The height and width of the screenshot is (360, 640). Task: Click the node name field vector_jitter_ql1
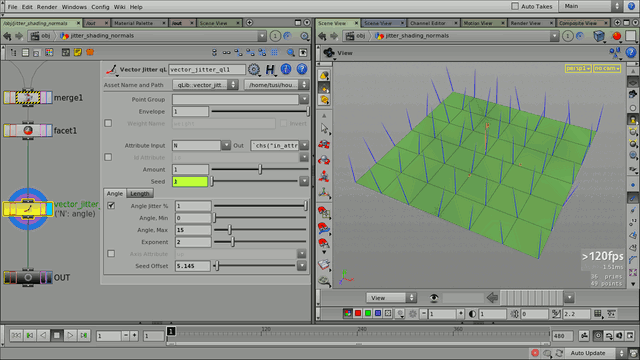(207, 69)
